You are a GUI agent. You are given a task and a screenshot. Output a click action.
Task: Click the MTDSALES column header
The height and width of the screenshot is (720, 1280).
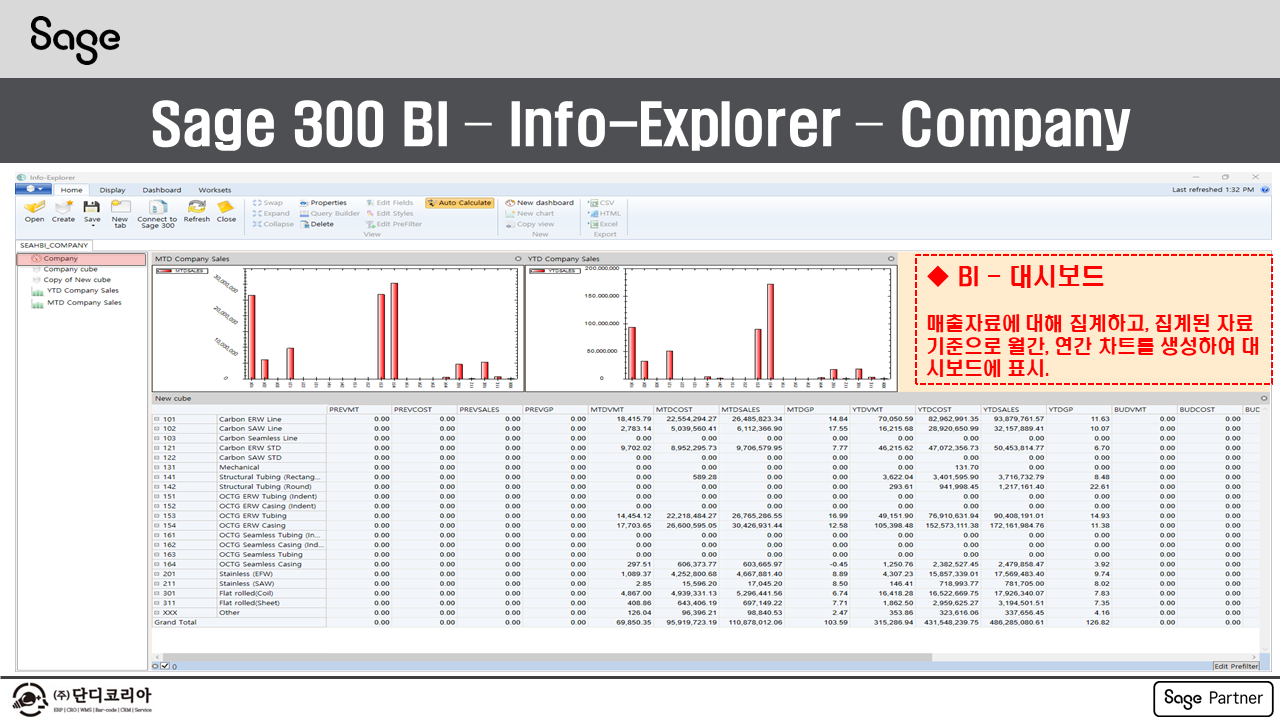(752, 409)
